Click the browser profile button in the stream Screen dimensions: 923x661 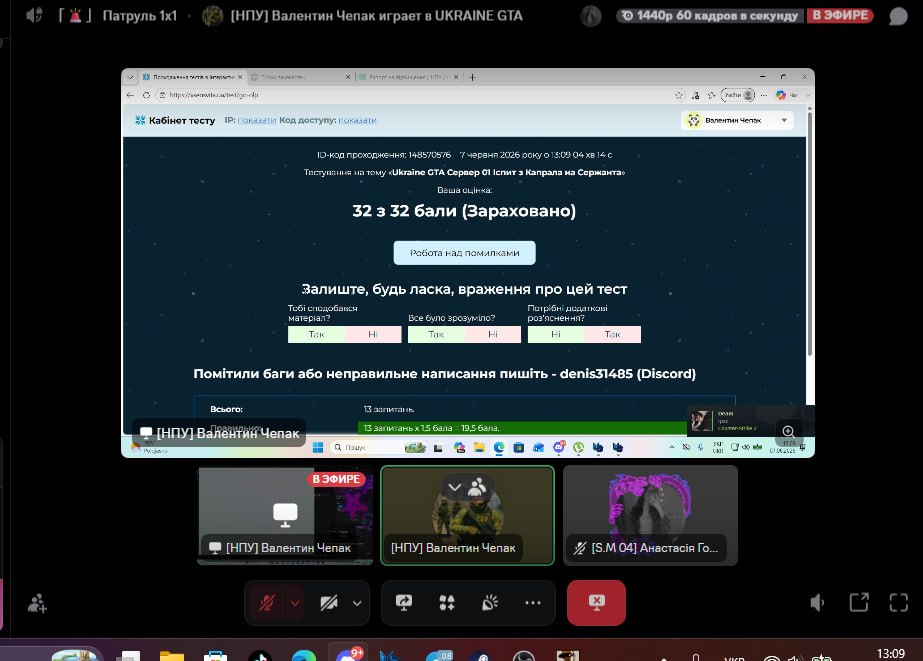coord(738,95)
